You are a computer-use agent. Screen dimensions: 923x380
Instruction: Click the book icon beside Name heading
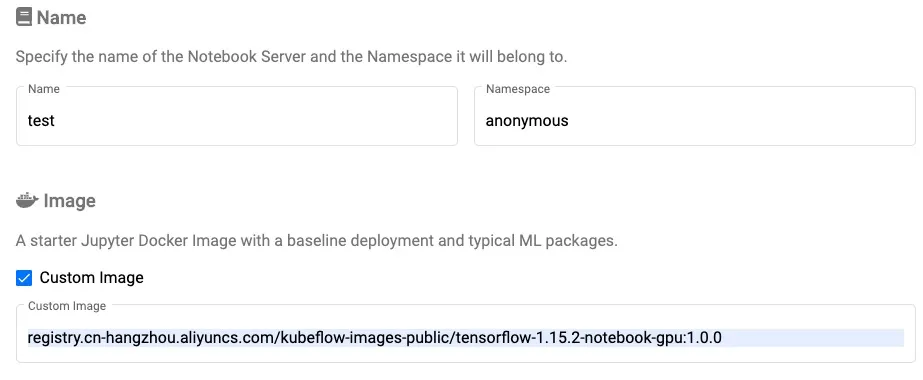click(x=24, y=18)
